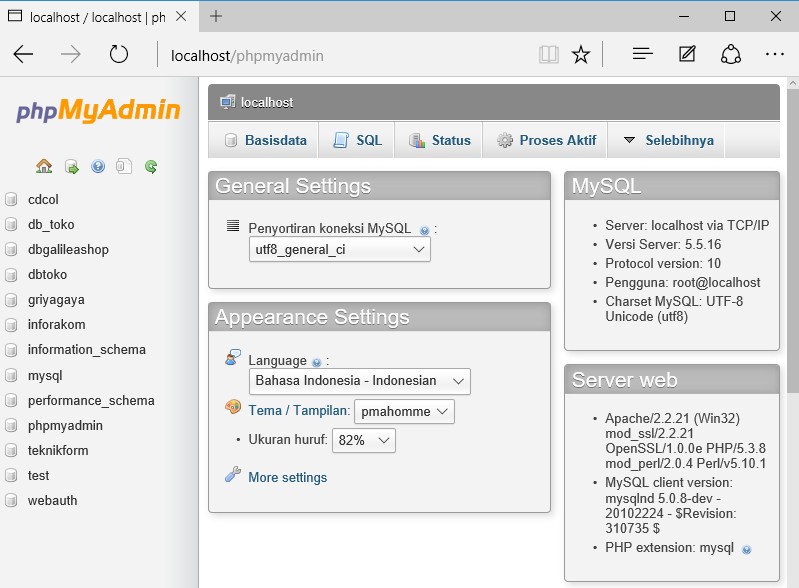Click the wrench icon beside More settings

coord(233,474)
